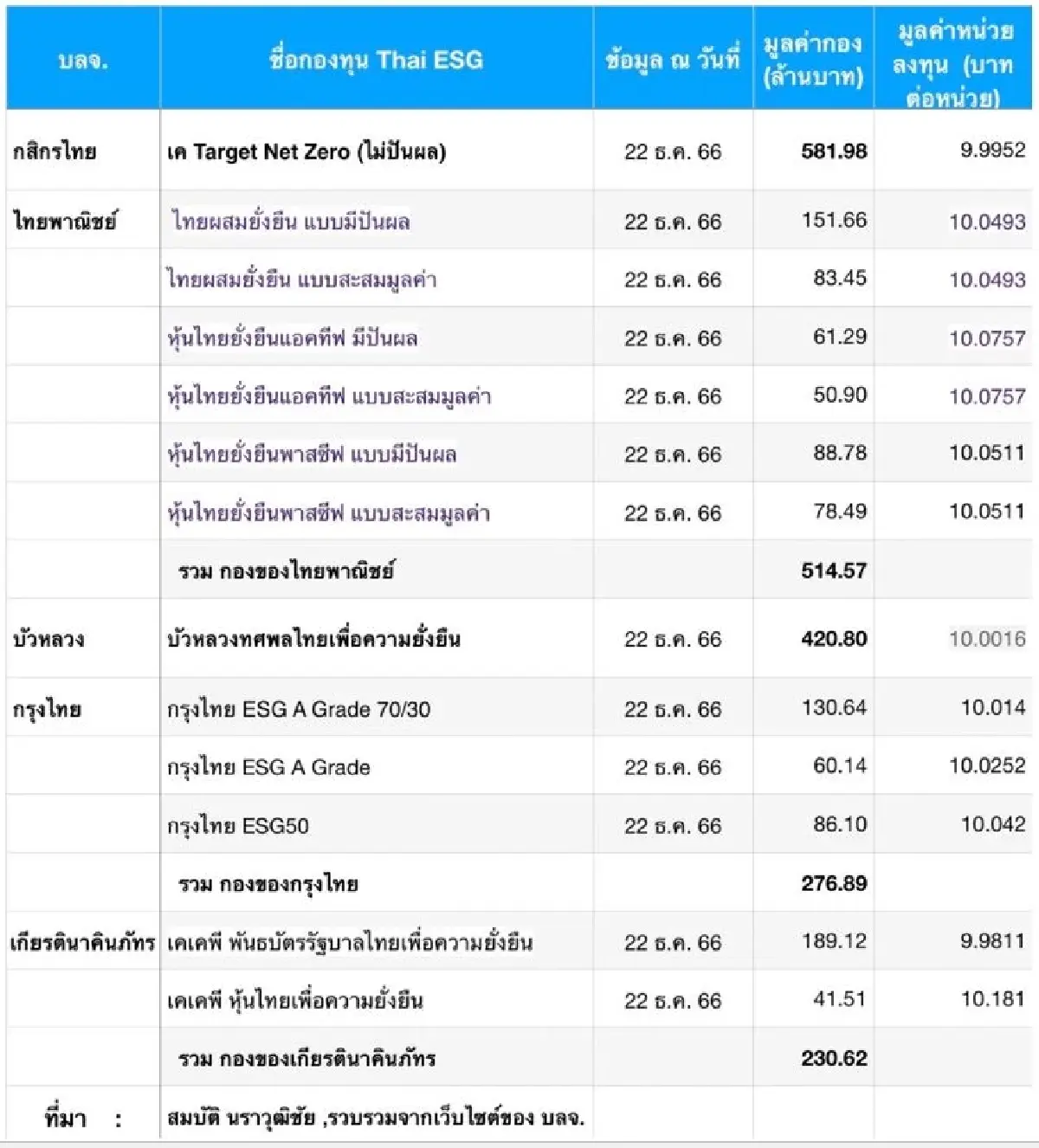Select the กสิกรไทย company cell

tap(55, 152)
